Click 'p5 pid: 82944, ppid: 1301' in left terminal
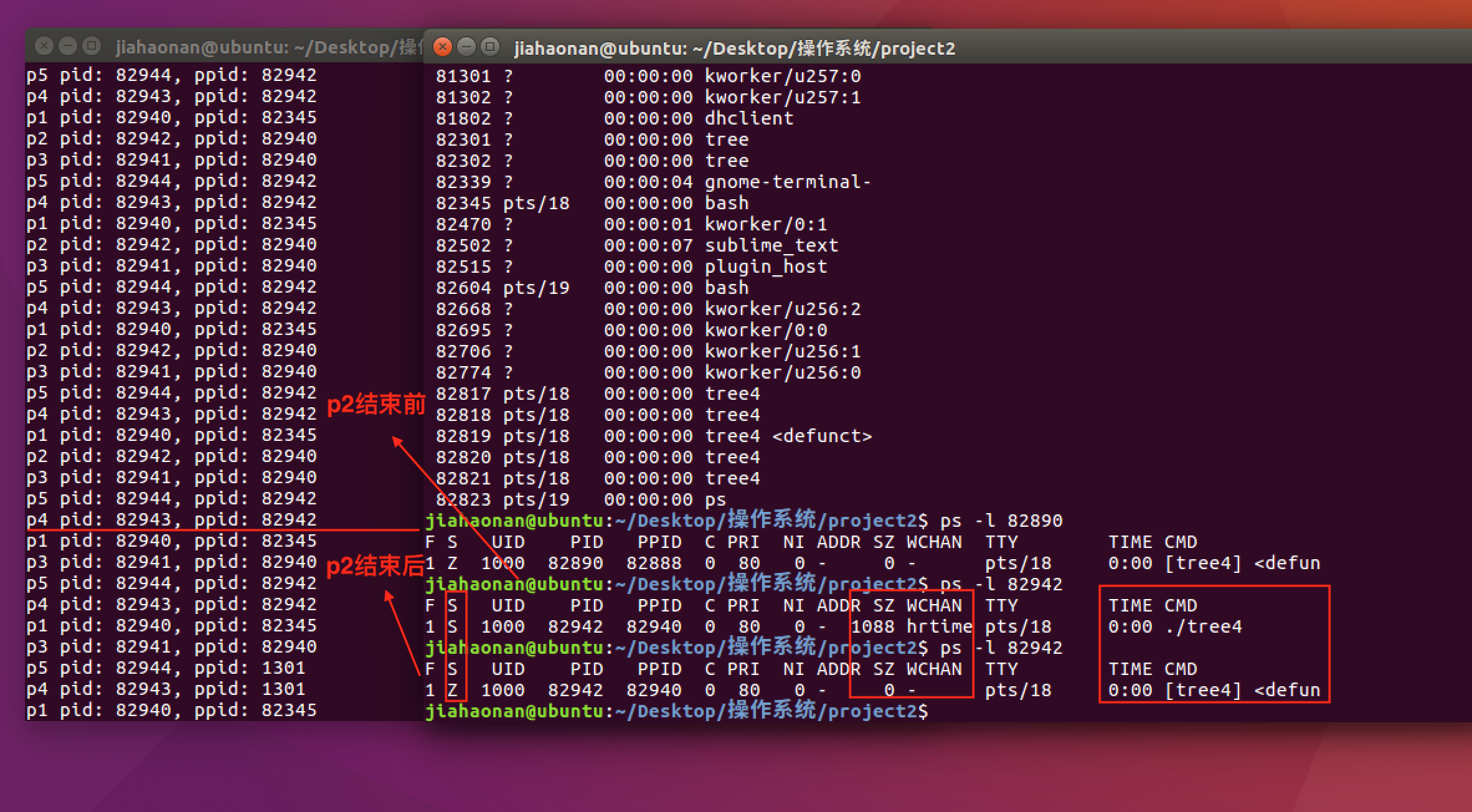The height and width of the screenshot is (812, 1472). (x=166, y=668)
